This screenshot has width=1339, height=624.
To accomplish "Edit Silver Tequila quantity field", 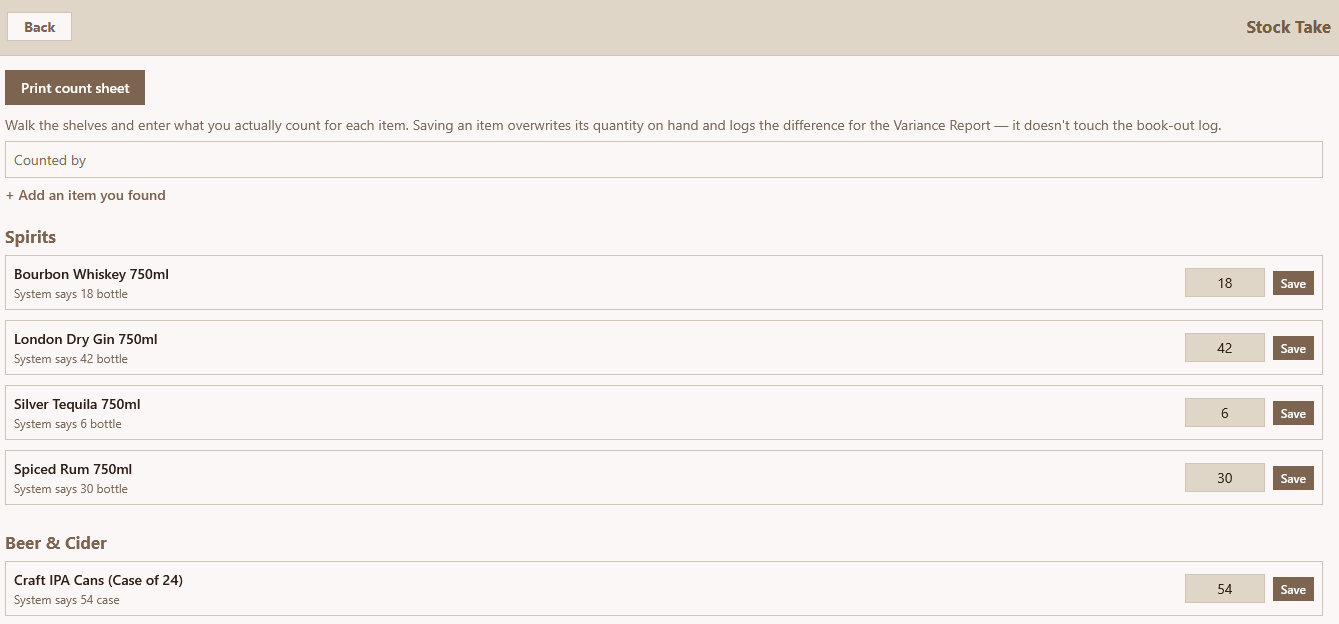I will [x=1225, y=413].
